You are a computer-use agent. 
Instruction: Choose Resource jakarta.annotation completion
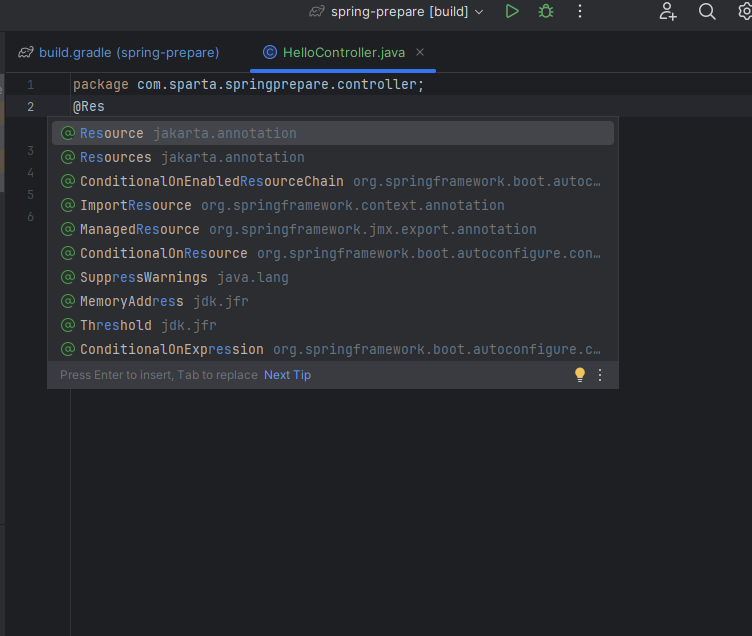[333, 133]
